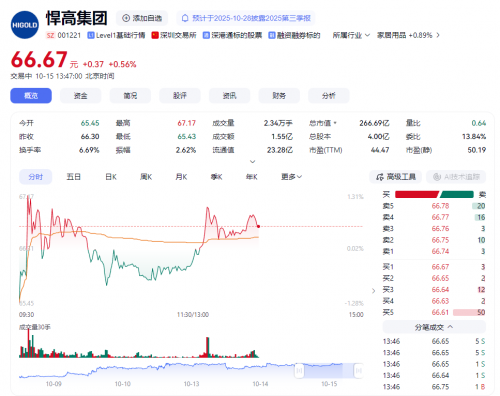
Task: Click 买3 price 66.64
Action: [x=440, y=289]
